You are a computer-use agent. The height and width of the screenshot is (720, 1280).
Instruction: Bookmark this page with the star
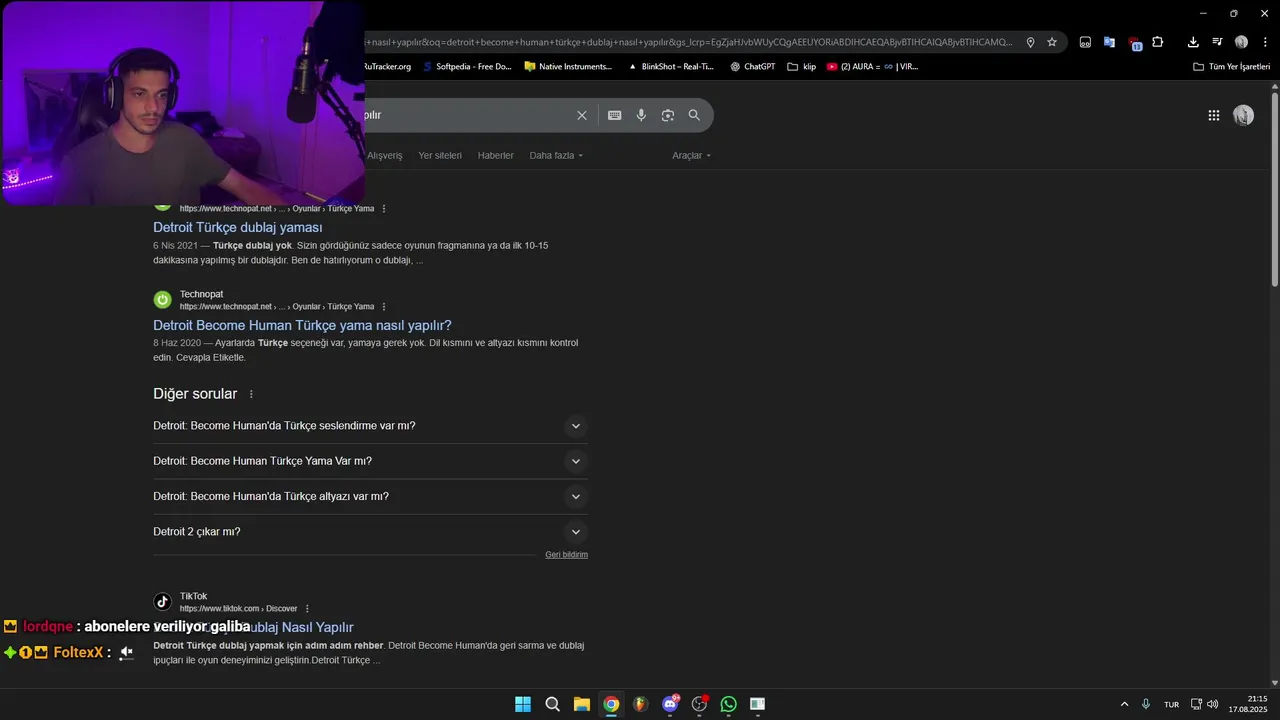1052,42
